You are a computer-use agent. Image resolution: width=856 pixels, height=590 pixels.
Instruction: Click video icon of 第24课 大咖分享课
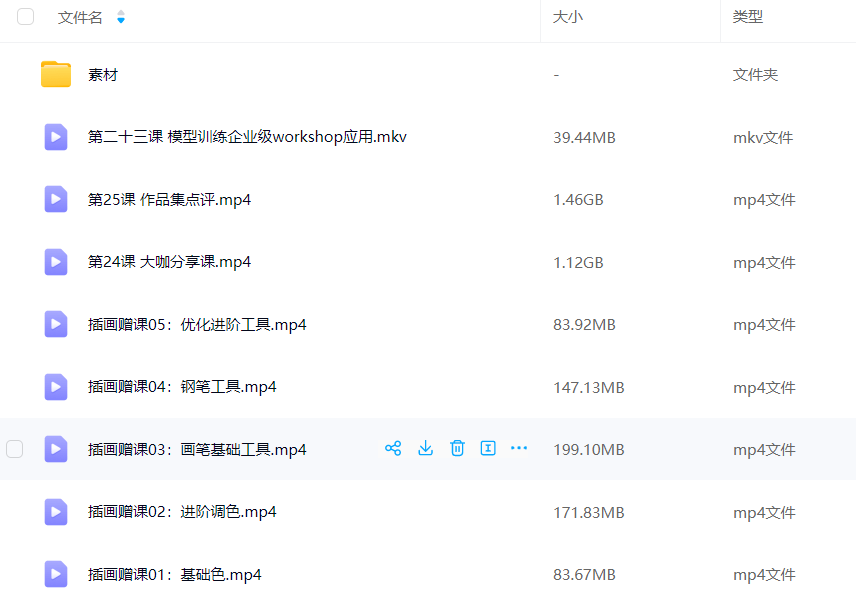tap(56, 262)
